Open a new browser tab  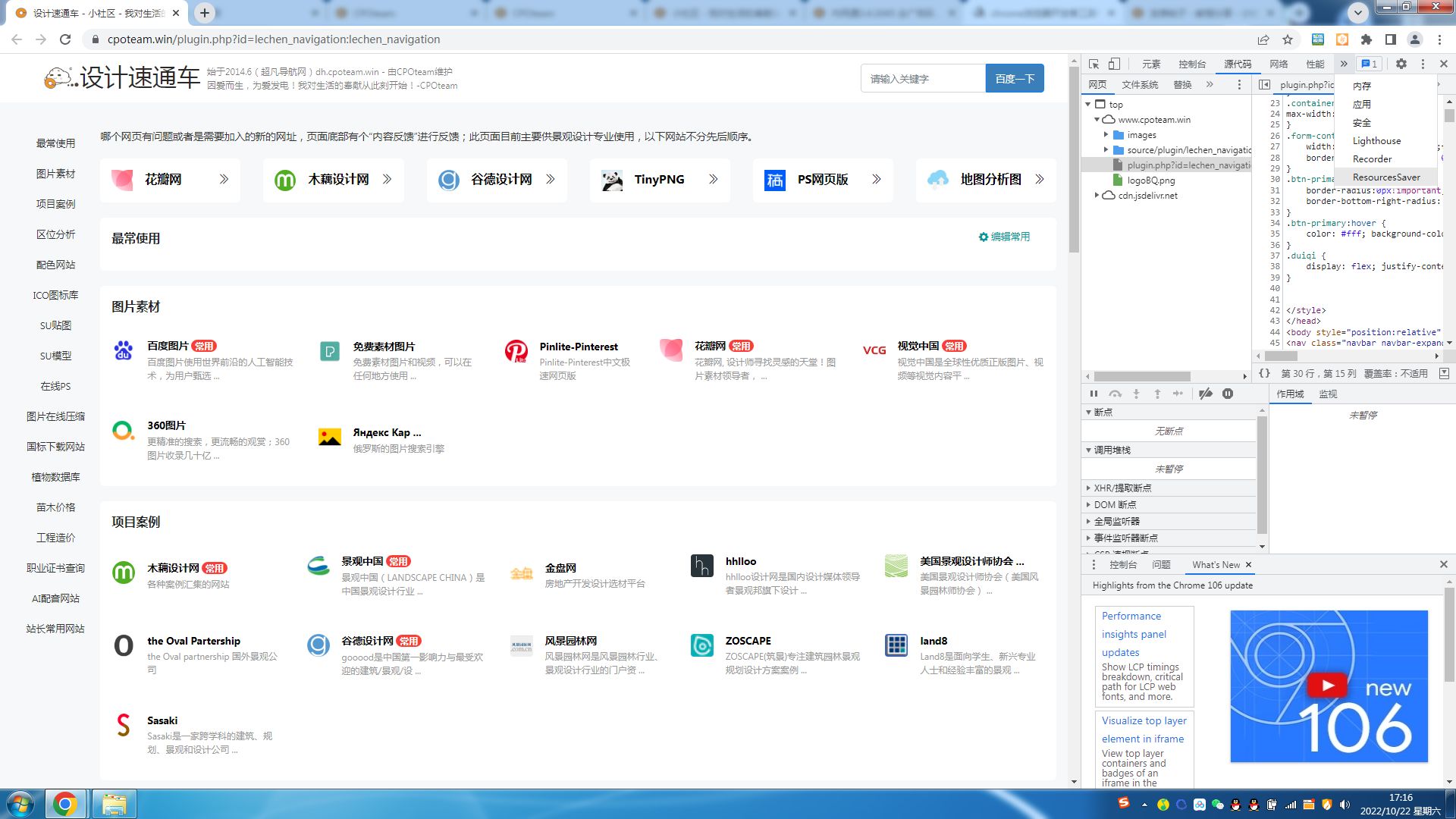(205, 13)
